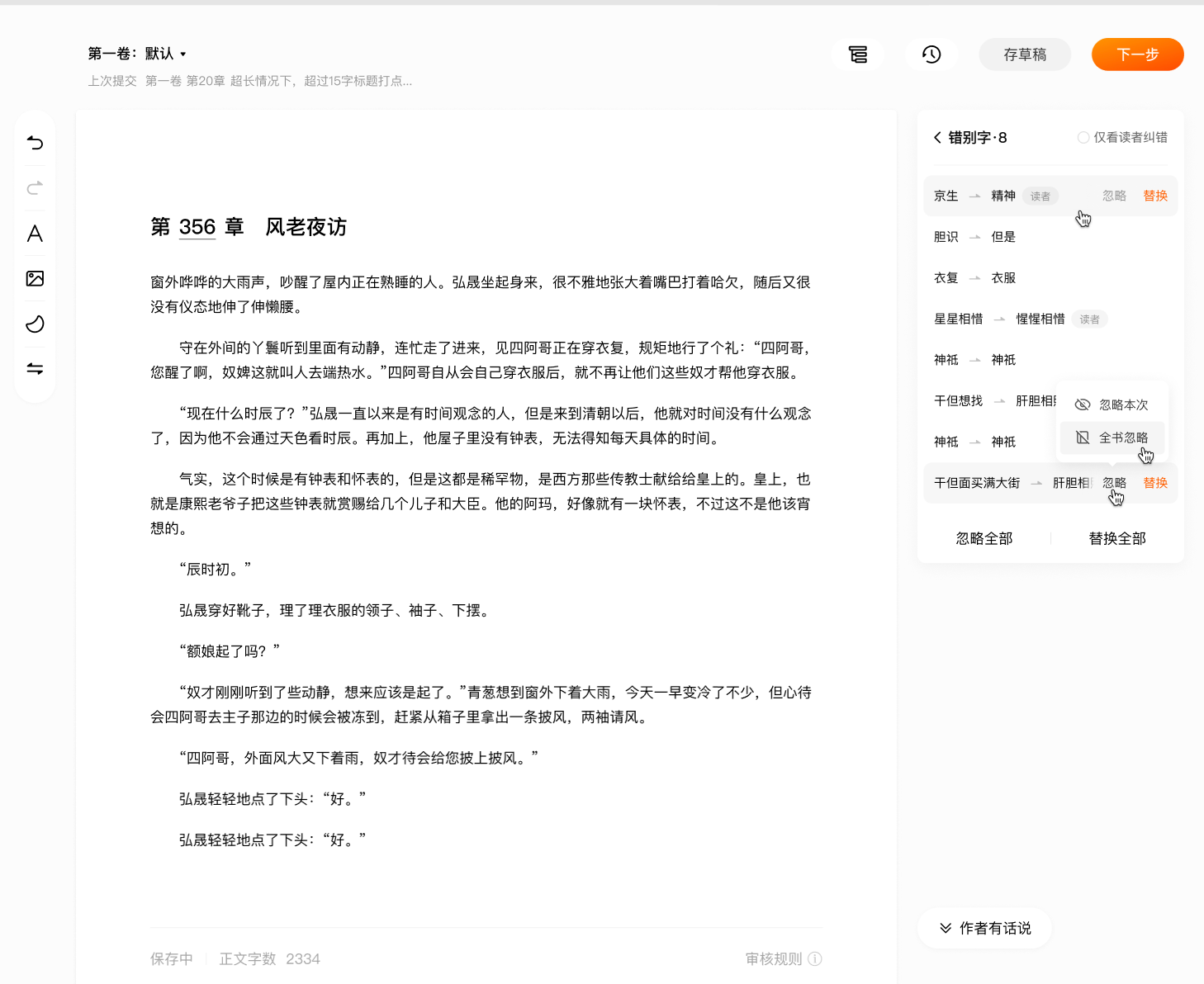
Task: Go back from the 错别字 panel
Action: coord(937,138)
